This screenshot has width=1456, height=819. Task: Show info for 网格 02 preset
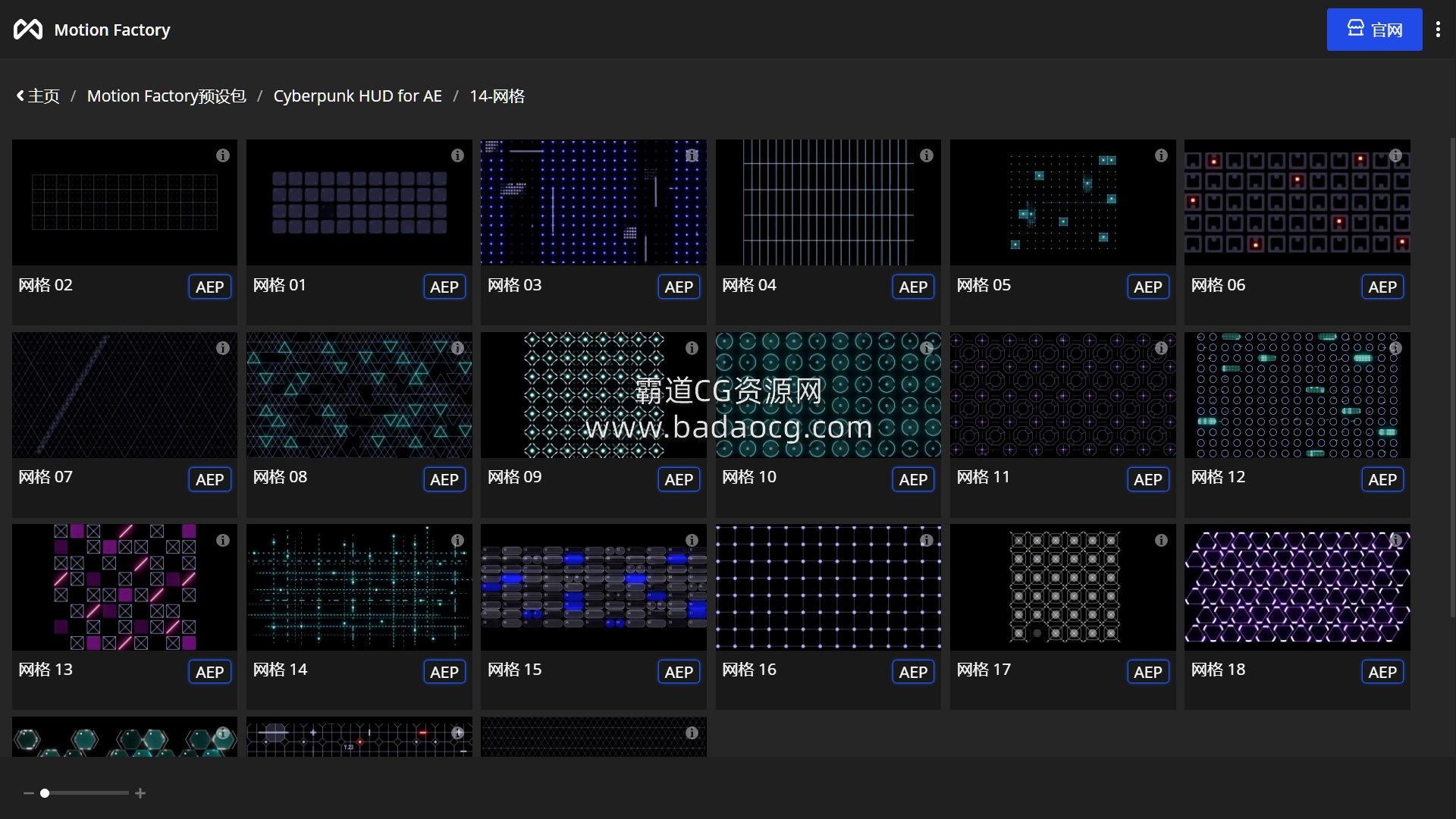tap(222, 155)
